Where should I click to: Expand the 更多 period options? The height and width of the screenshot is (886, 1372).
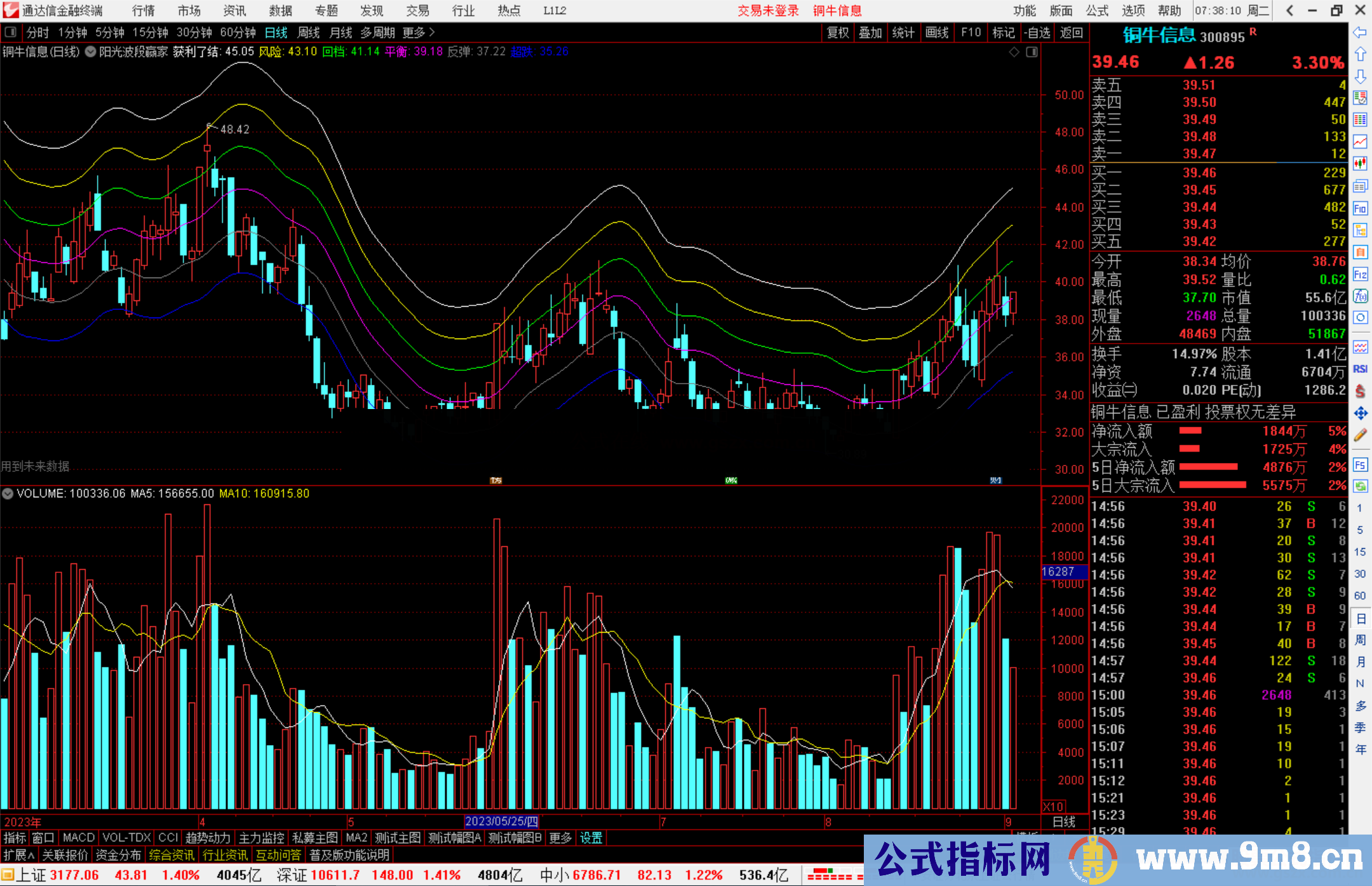coord(419,32)
